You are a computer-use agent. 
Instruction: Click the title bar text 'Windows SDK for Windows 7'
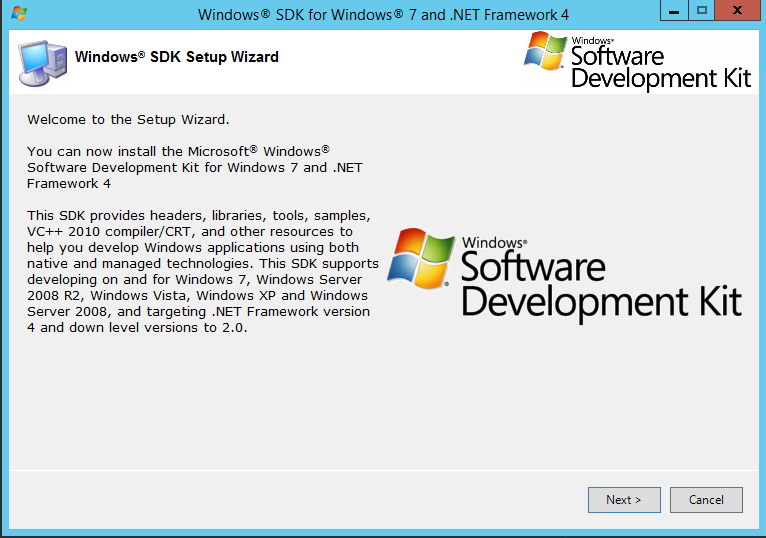click(306, 15)
